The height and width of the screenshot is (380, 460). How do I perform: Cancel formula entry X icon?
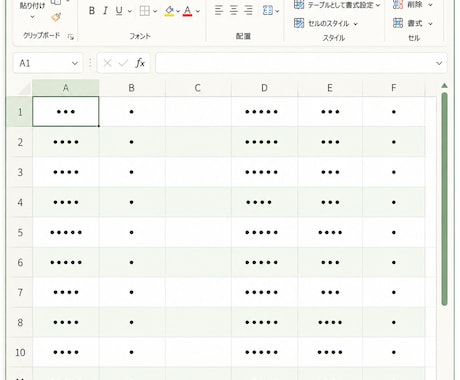(107, 63)
